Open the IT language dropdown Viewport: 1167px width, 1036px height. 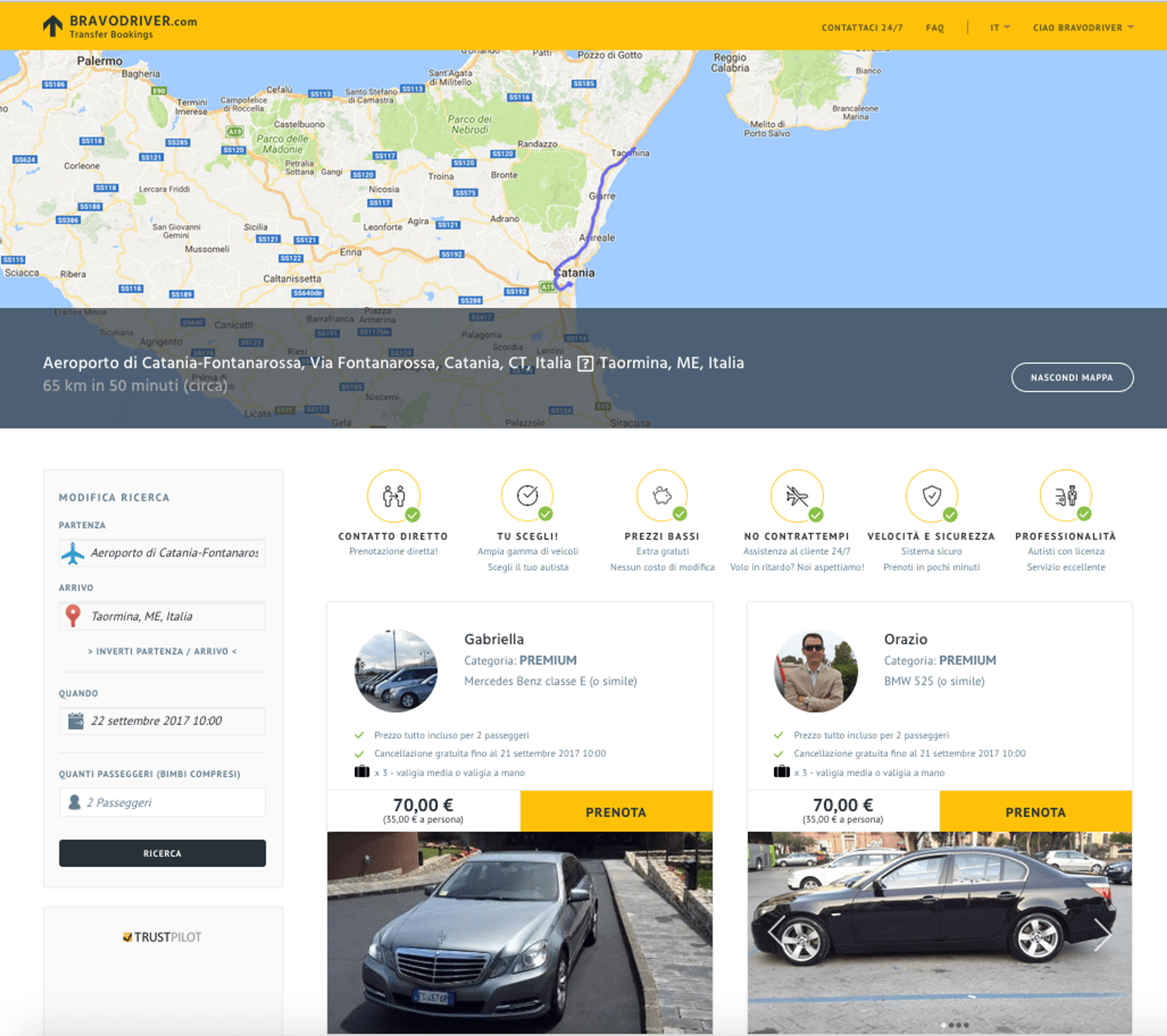tap(1000, 27)
